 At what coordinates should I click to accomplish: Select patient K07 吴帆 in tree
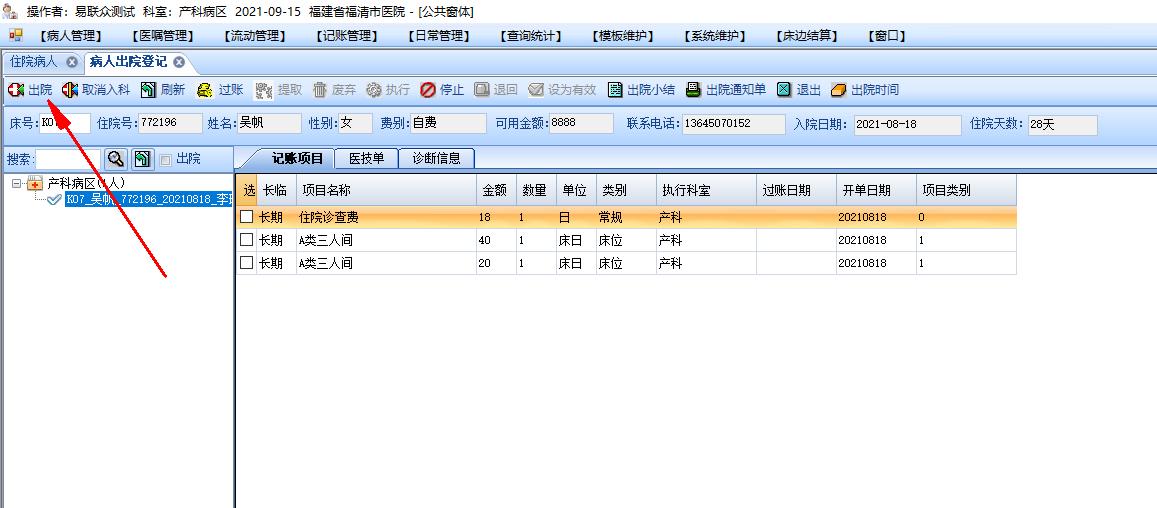(x=148, y=199)
